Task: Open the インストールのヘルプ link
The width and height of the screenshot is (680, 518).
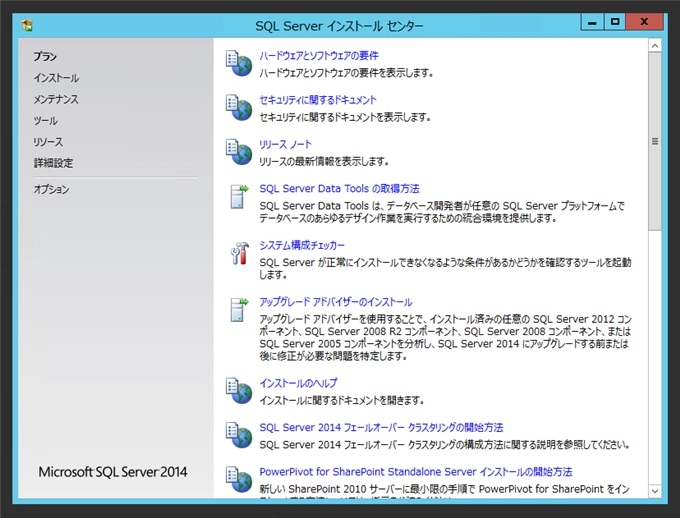Action: click(298, 383)
